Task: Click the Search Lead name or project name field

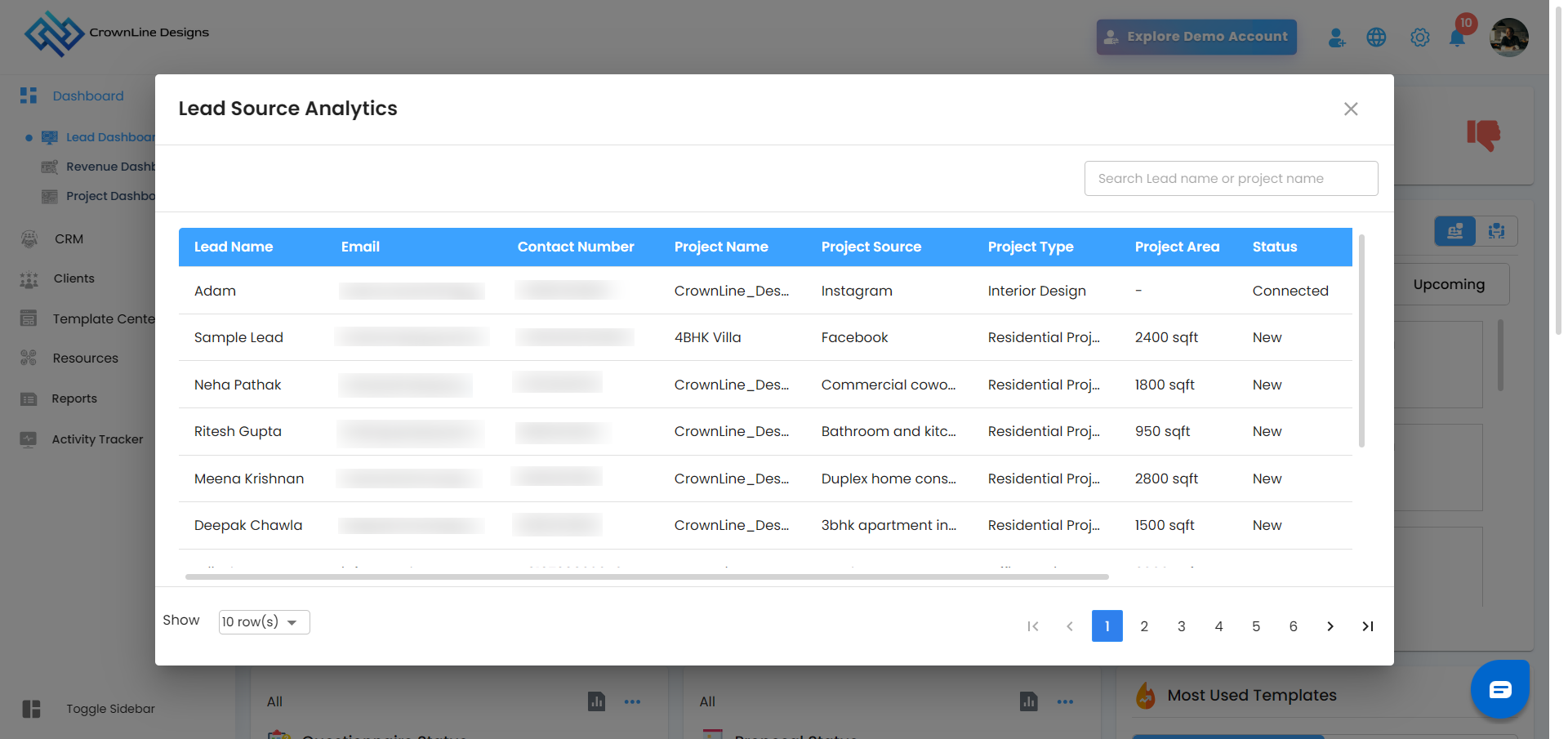Action: coord(1231,179)
